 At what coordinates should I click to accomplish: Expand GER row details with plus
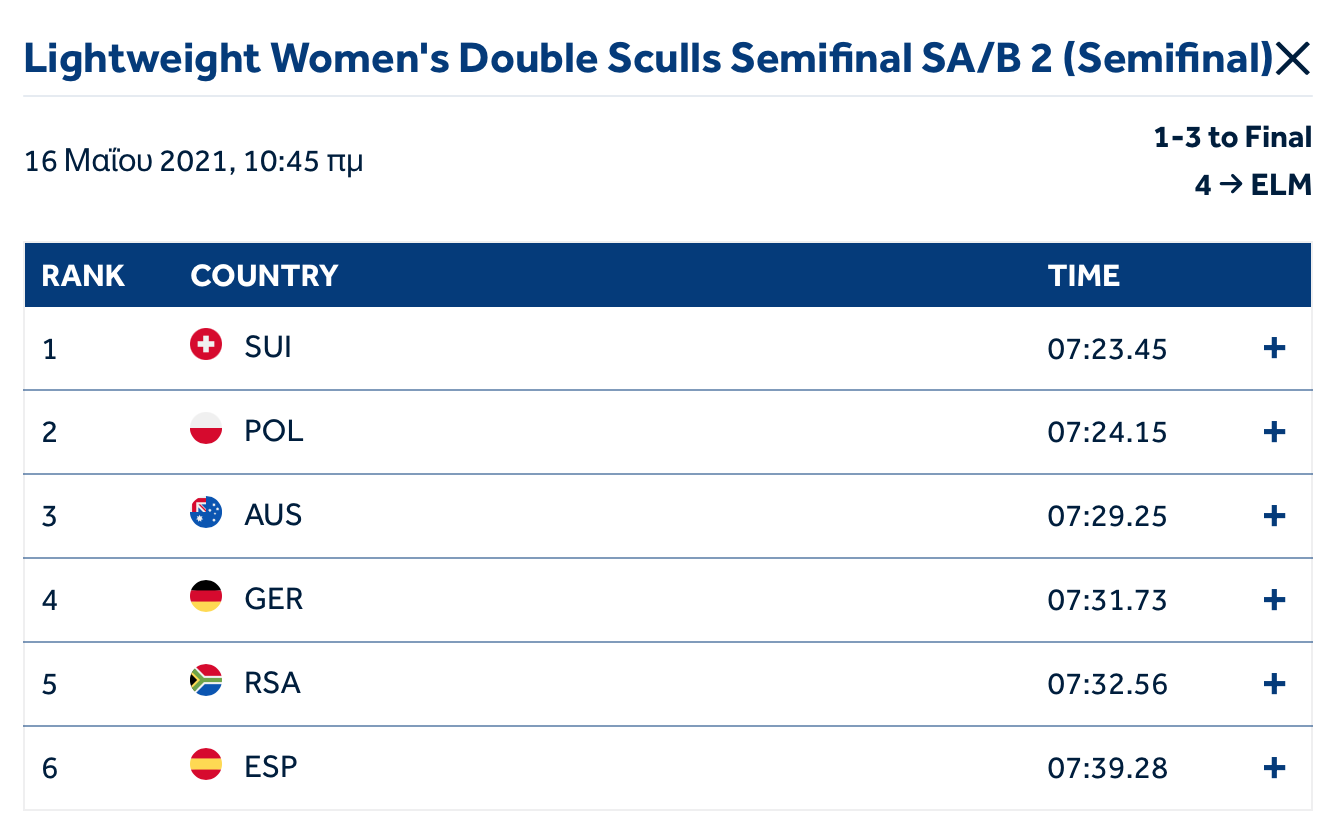click(x=1274, y=600)
